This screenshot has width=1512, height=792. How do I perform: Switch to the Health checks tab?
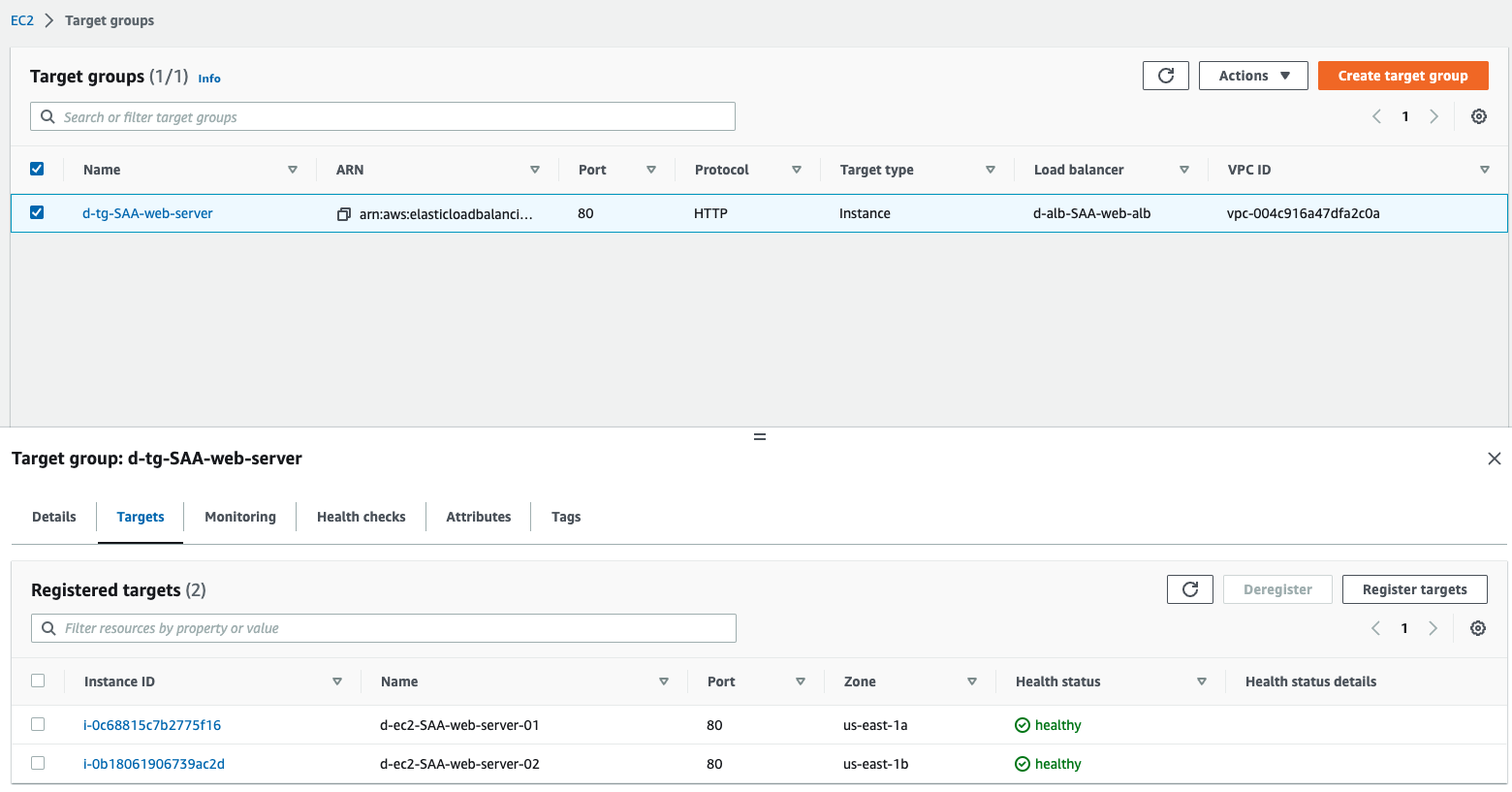coord(361,517)
